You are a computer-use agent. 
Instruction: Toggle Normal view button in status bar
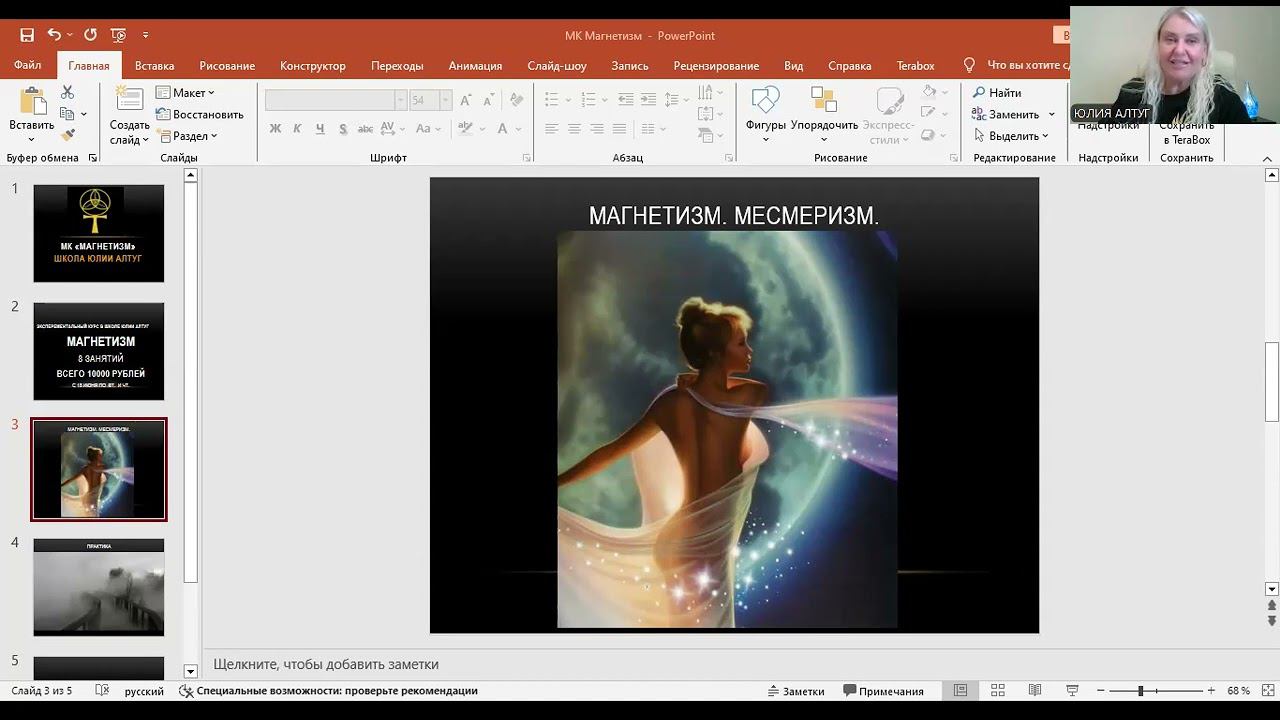click(x=960, y=691)
